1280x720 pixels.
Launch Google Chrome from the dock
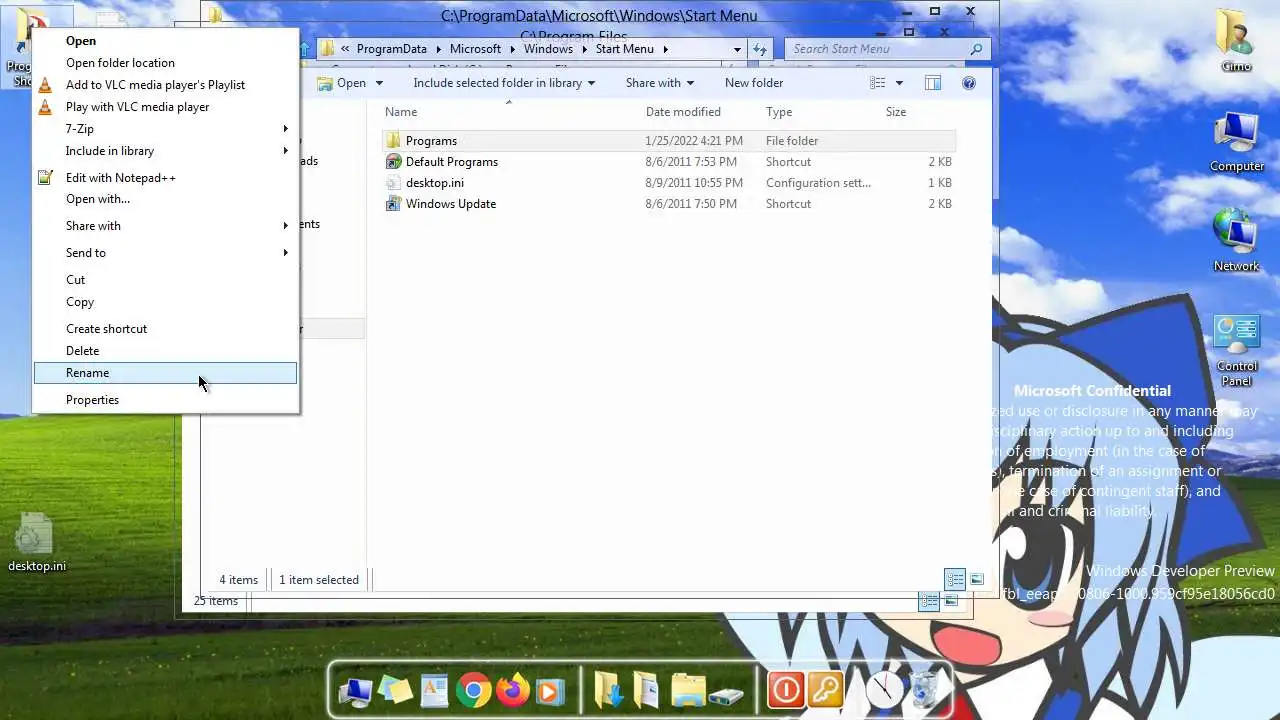[473, 690]
